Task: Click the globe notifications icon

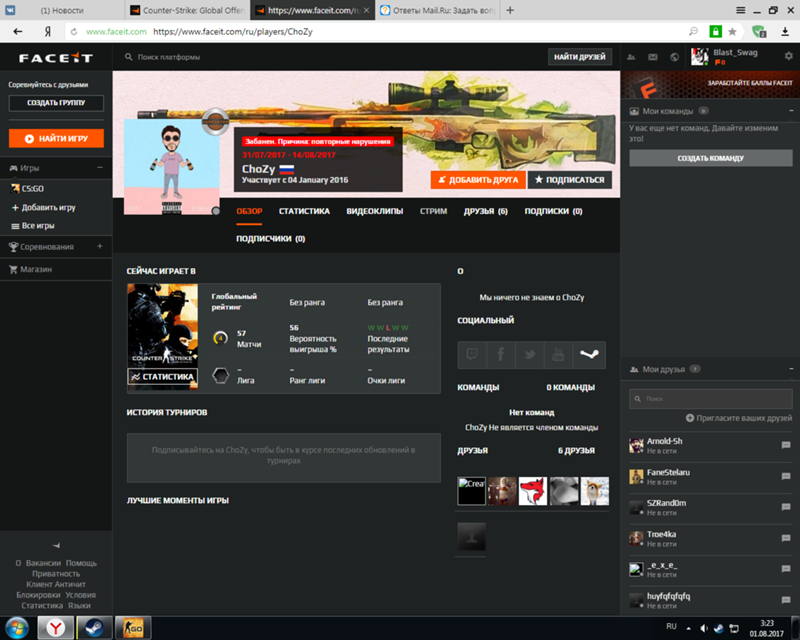Action: (675, 57)
